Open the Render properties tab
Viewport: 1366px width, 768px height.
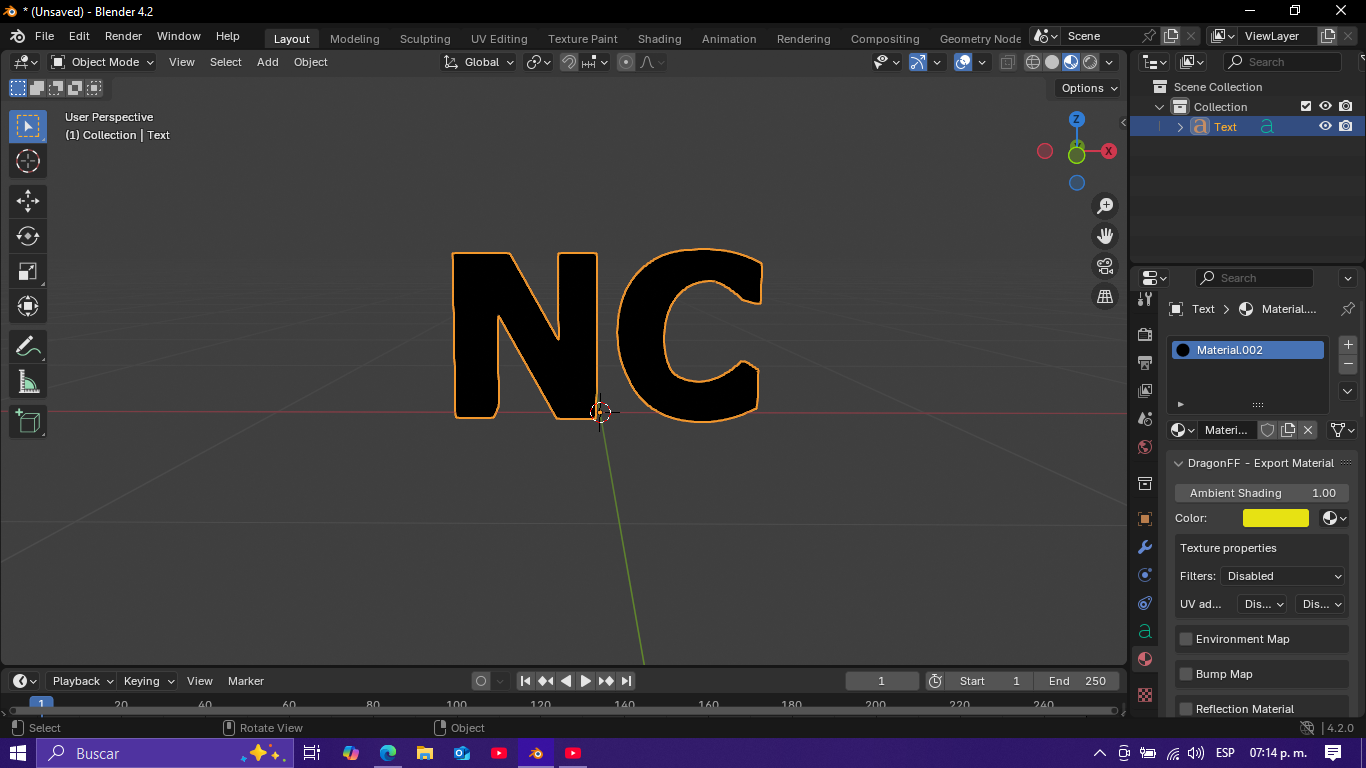click(1145, 334)
